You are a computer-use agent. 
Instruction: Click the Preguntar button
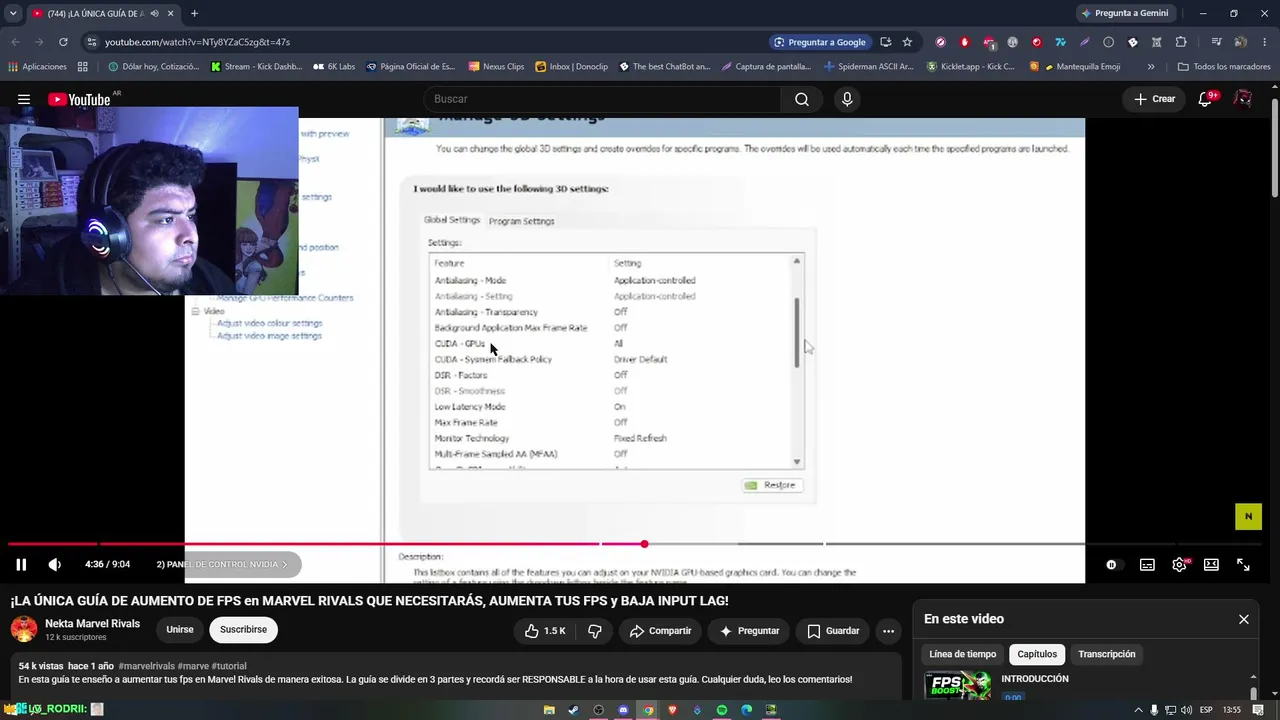pyautogui.click(x=749, y=631)
